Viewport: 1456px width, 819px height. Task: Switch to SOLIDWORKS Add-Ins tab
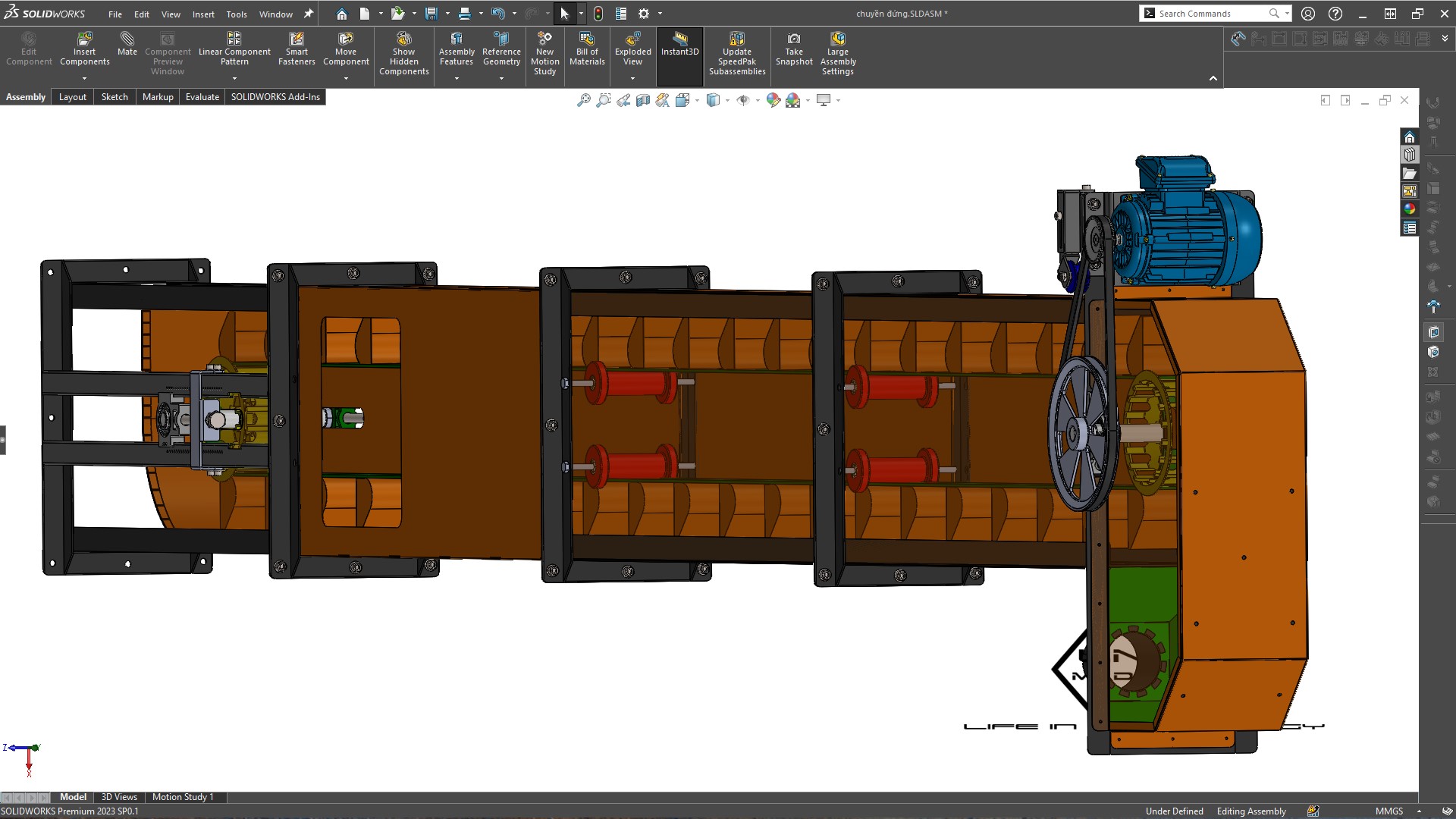[x=275, y=97]
